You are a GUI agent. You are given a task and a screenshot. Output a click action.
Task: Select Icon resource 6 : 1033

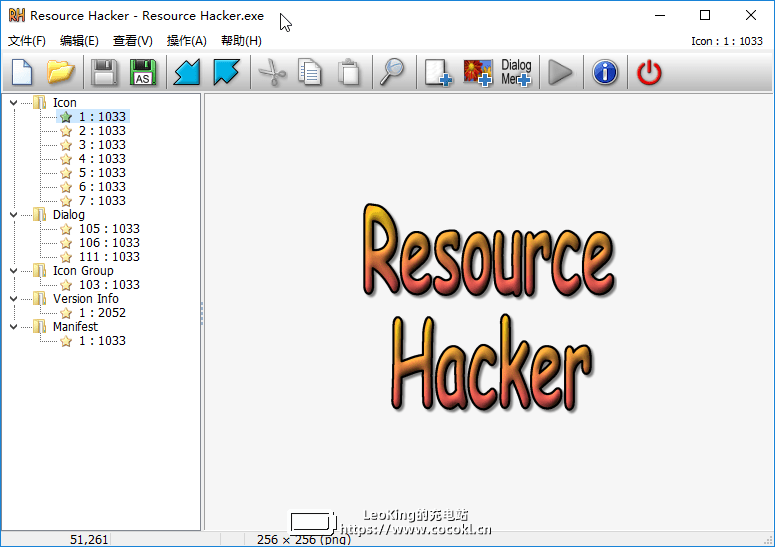[102, 187]
